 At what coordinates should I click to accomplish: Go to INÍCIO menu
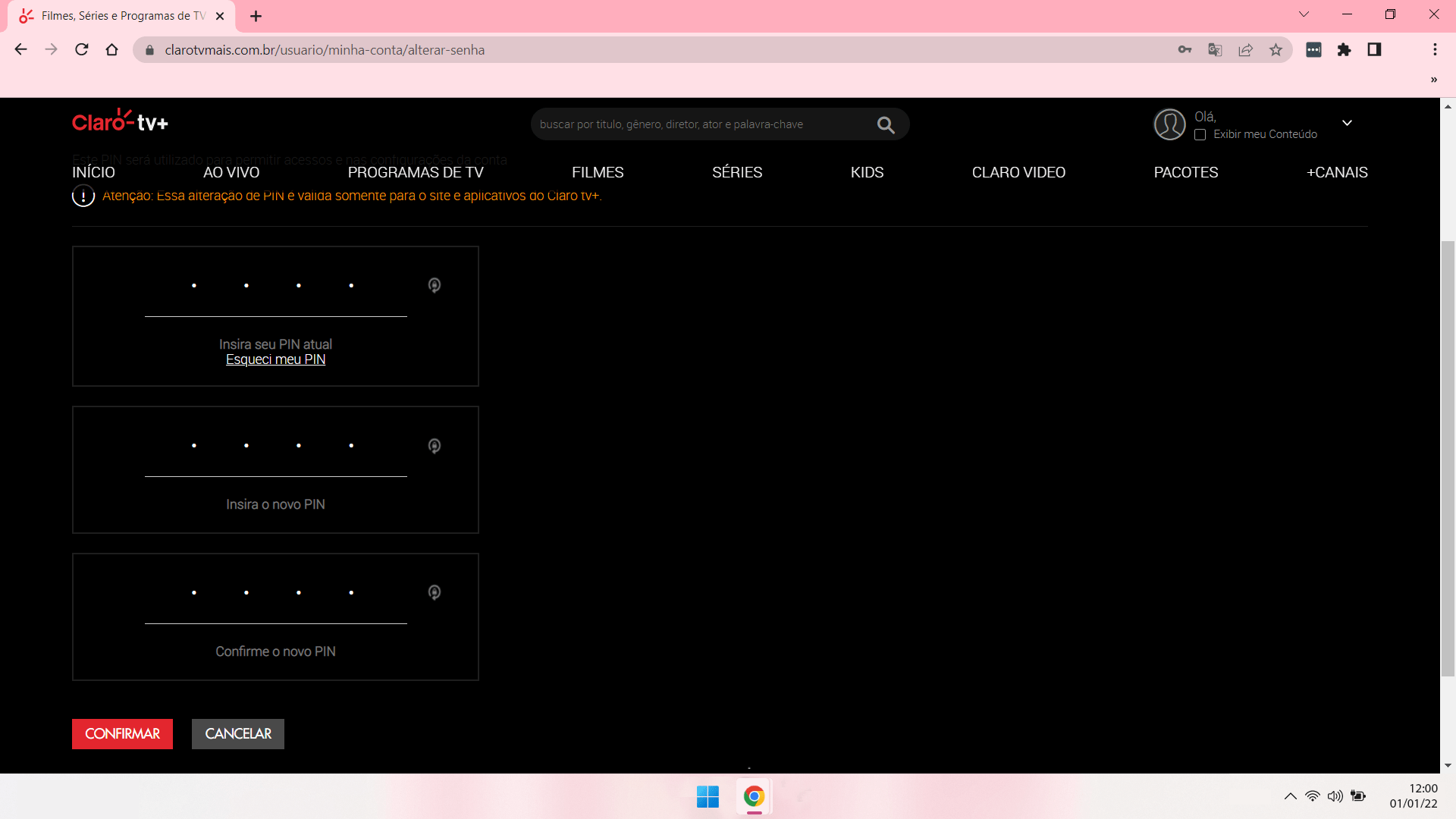point(93,172)
